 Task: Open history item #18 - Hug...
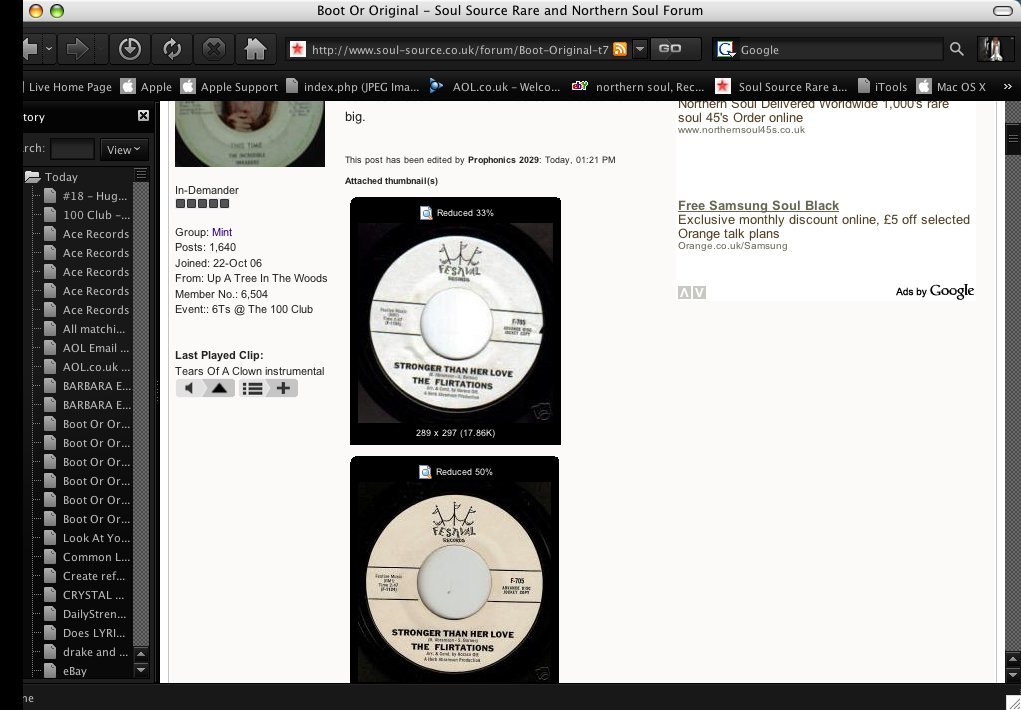(x=87, y=195)
